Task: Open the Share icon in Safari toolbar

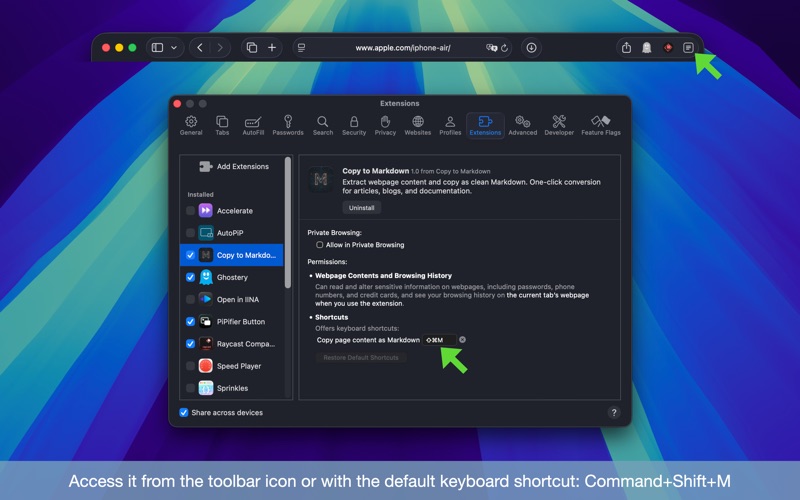Action: pyautogui.click(x=626, y=47)
